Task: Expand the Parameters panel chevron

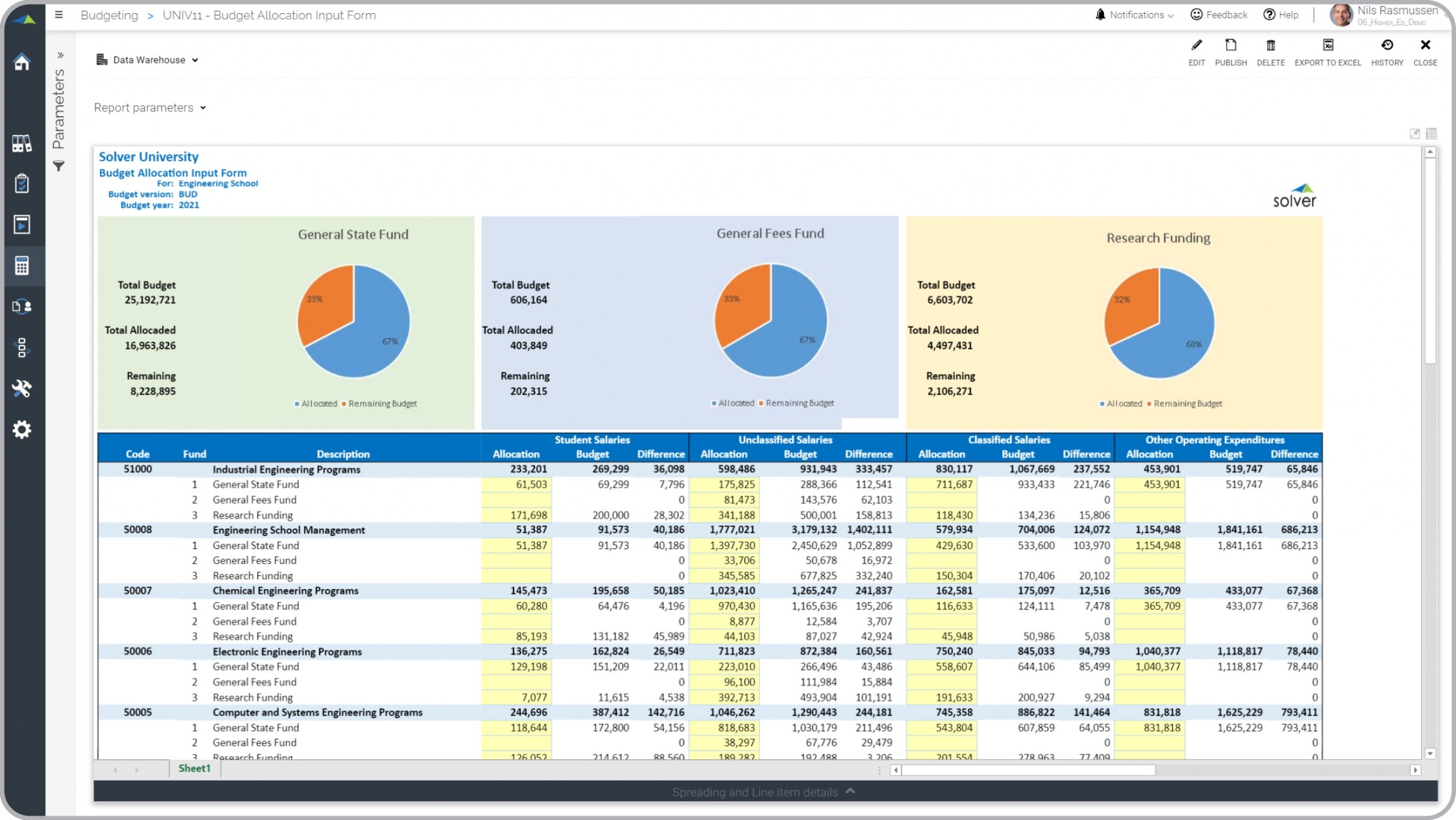Action: 60,55
